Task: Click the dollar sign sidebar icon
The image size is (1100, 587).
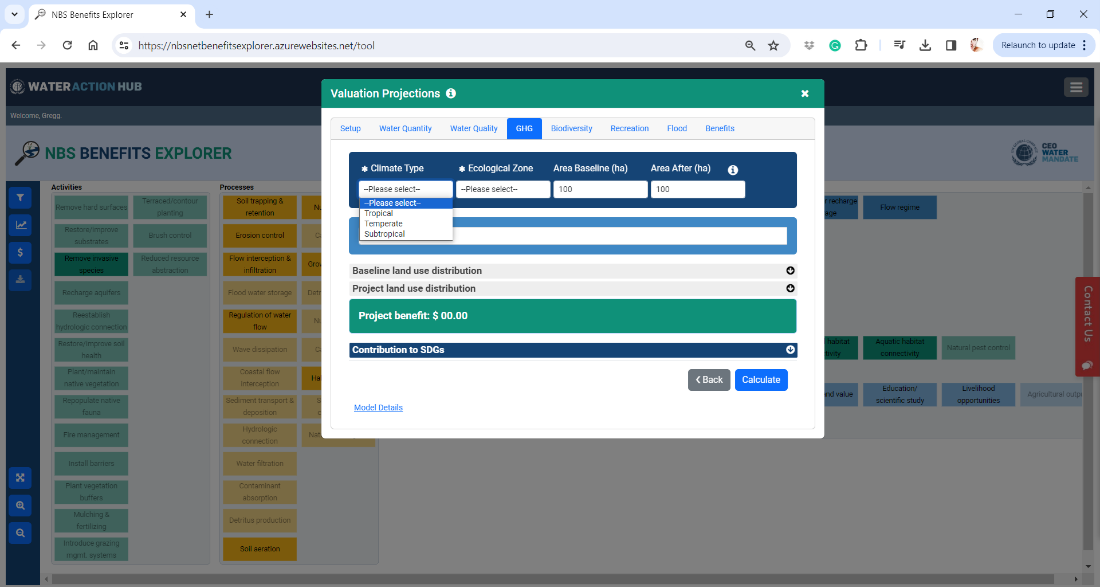Action: 21,252
